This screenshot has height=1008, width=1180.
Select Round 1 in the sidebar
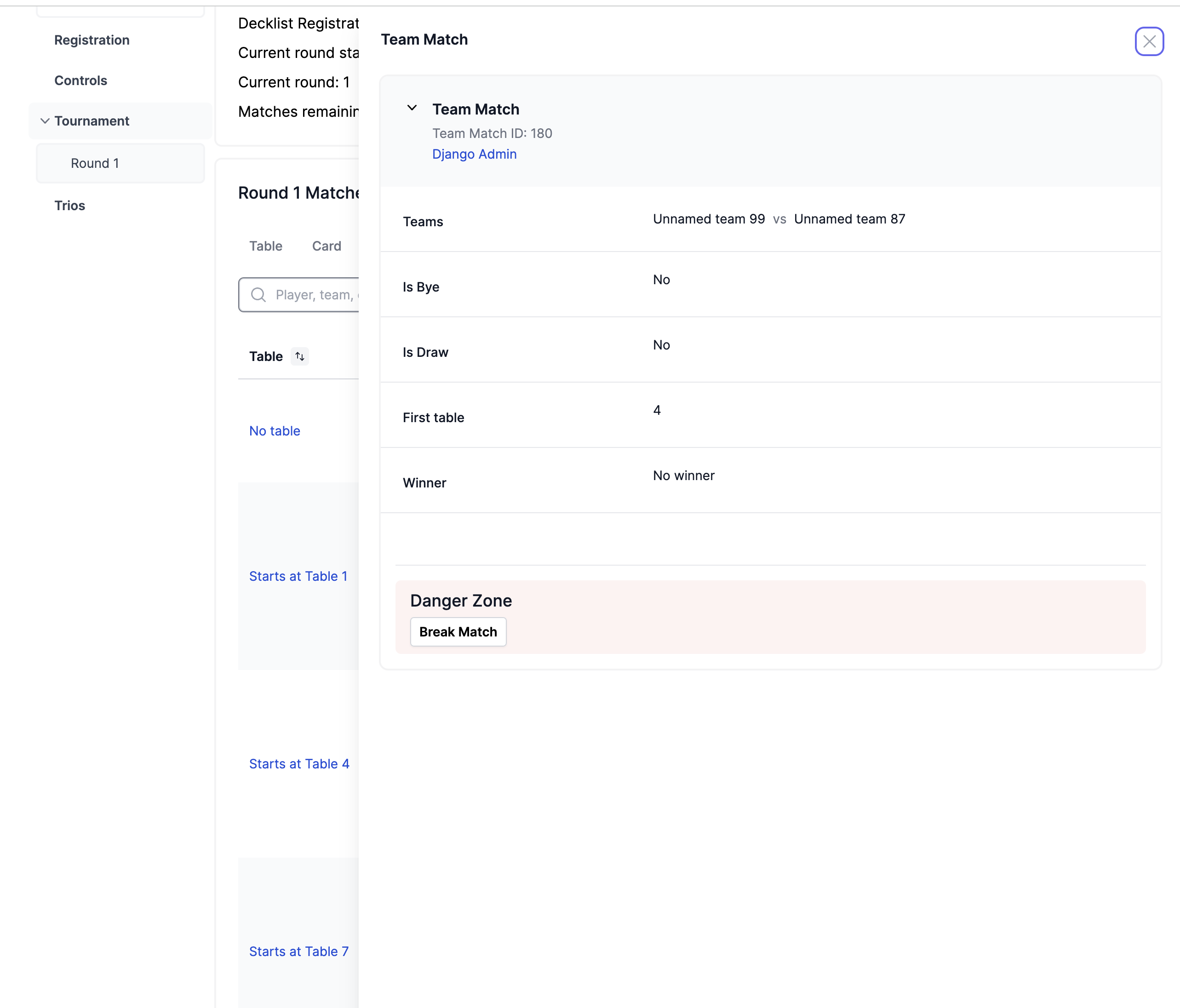pyautogui.click(x=95, y=163)
